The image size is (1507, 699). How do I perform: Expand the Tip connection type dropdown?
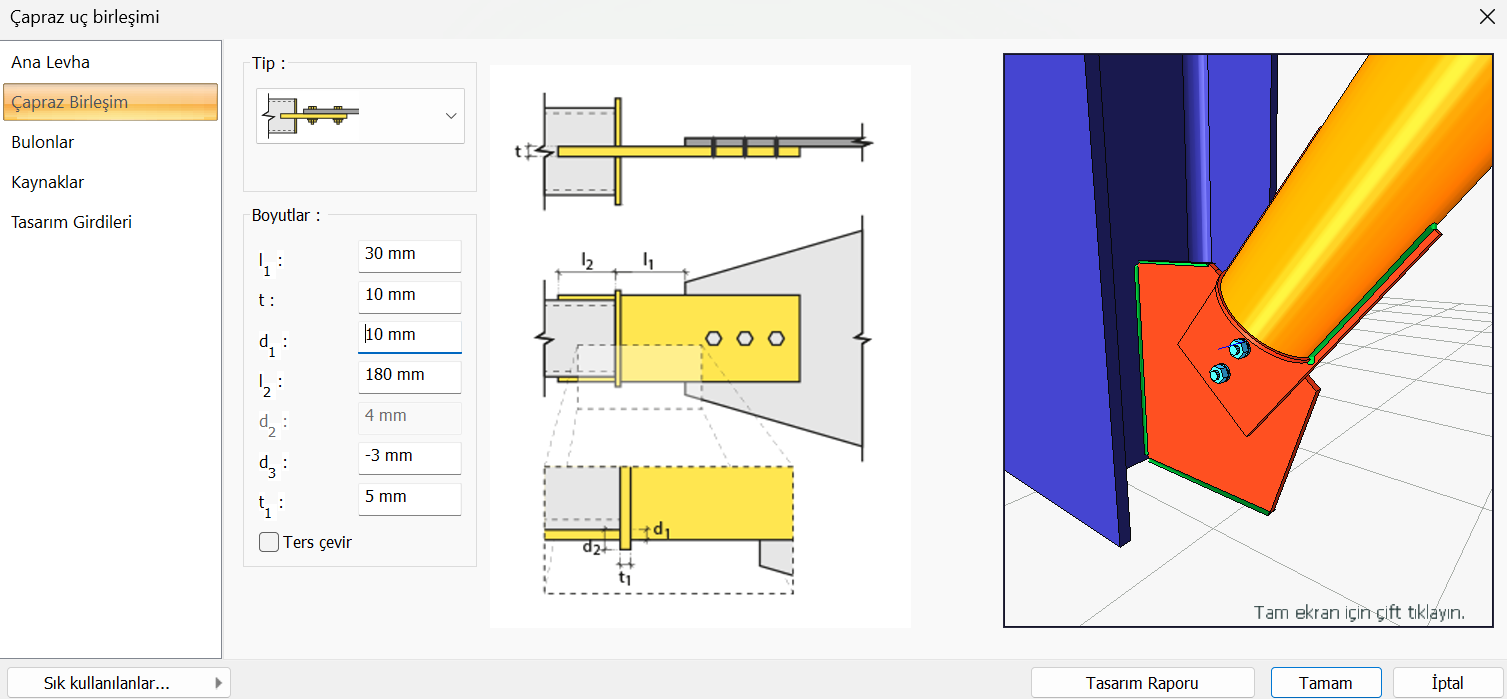tap(450, 116)
